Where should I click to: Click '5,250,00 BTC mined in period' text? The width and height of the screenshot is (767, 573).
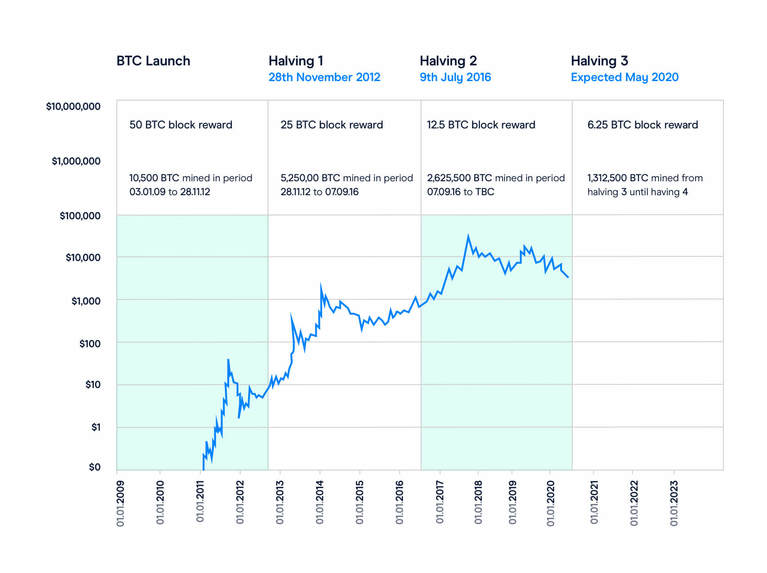[347, 178]
